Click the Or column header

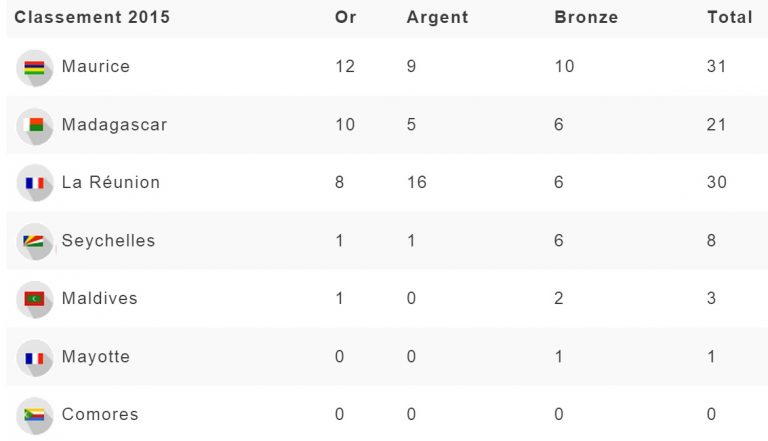(346, 17)
